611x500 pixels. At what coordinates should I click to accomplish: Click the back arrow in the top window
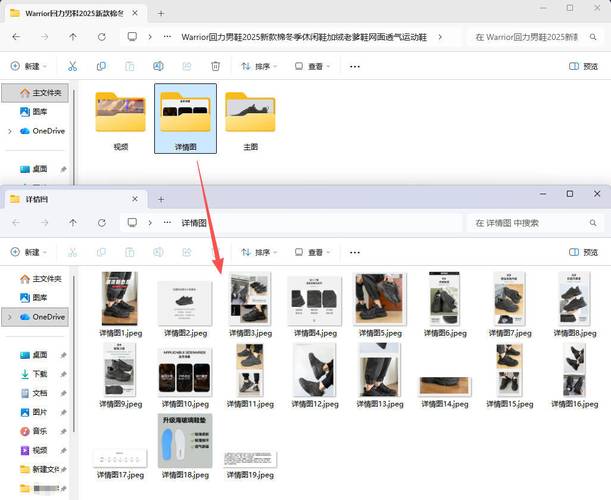pos(16,36)
